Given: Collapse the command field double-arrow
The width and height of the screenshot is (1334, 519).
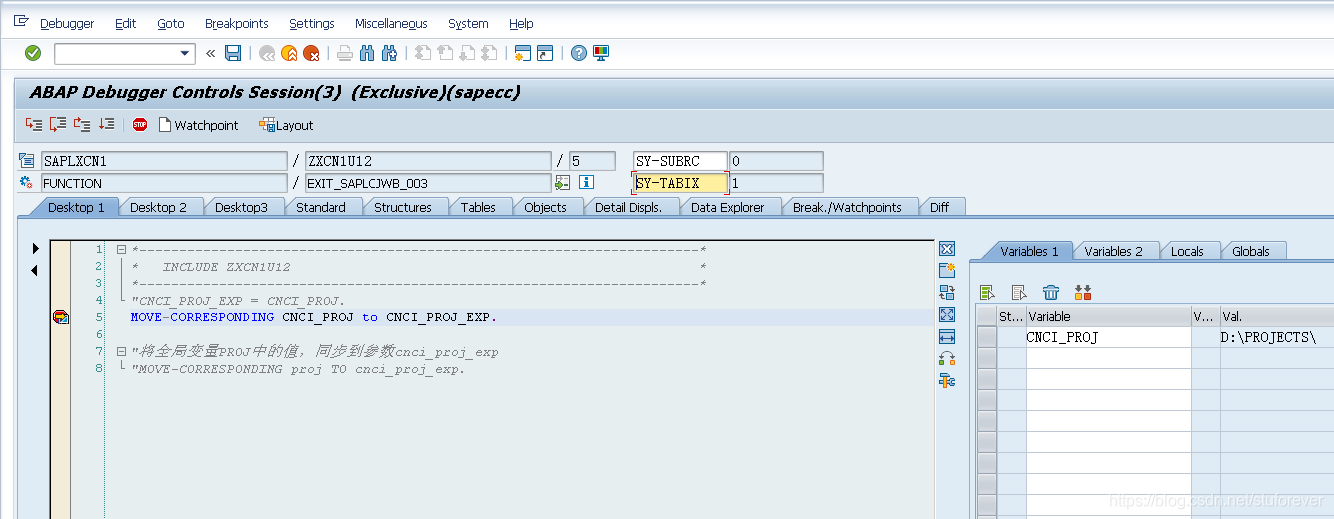Looking at the screenshot, I should [210, 53].
